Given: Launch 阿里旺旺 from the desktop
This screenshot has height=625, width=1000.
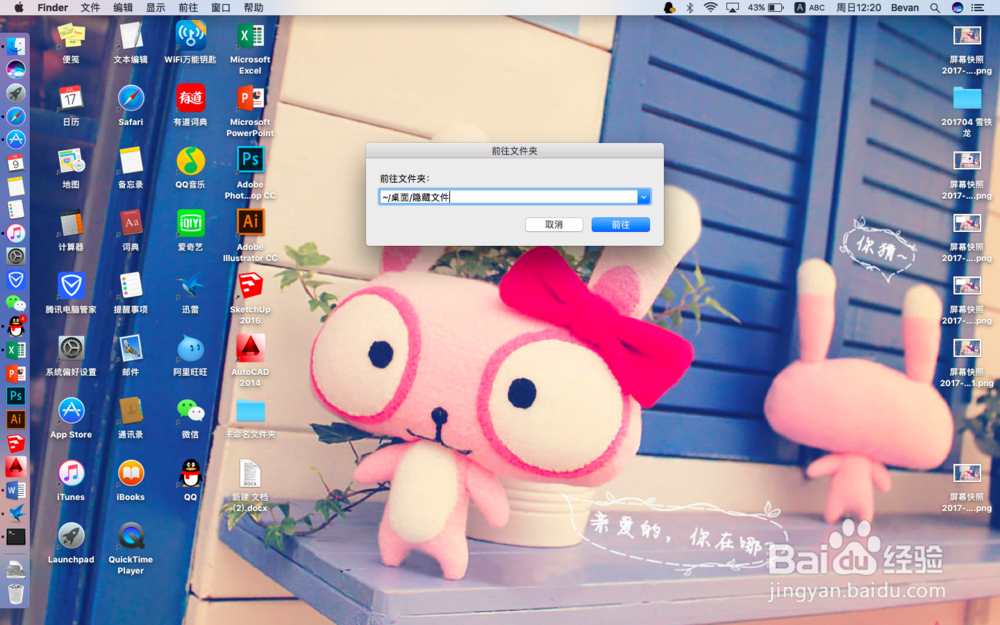Looking at the screenshot, I should coord(190,348).
